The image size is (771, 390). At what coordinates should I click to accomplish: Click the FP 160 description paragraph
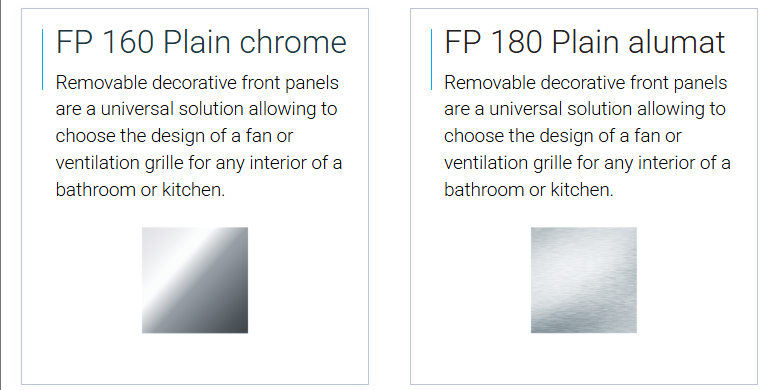[x=199, y=136]
